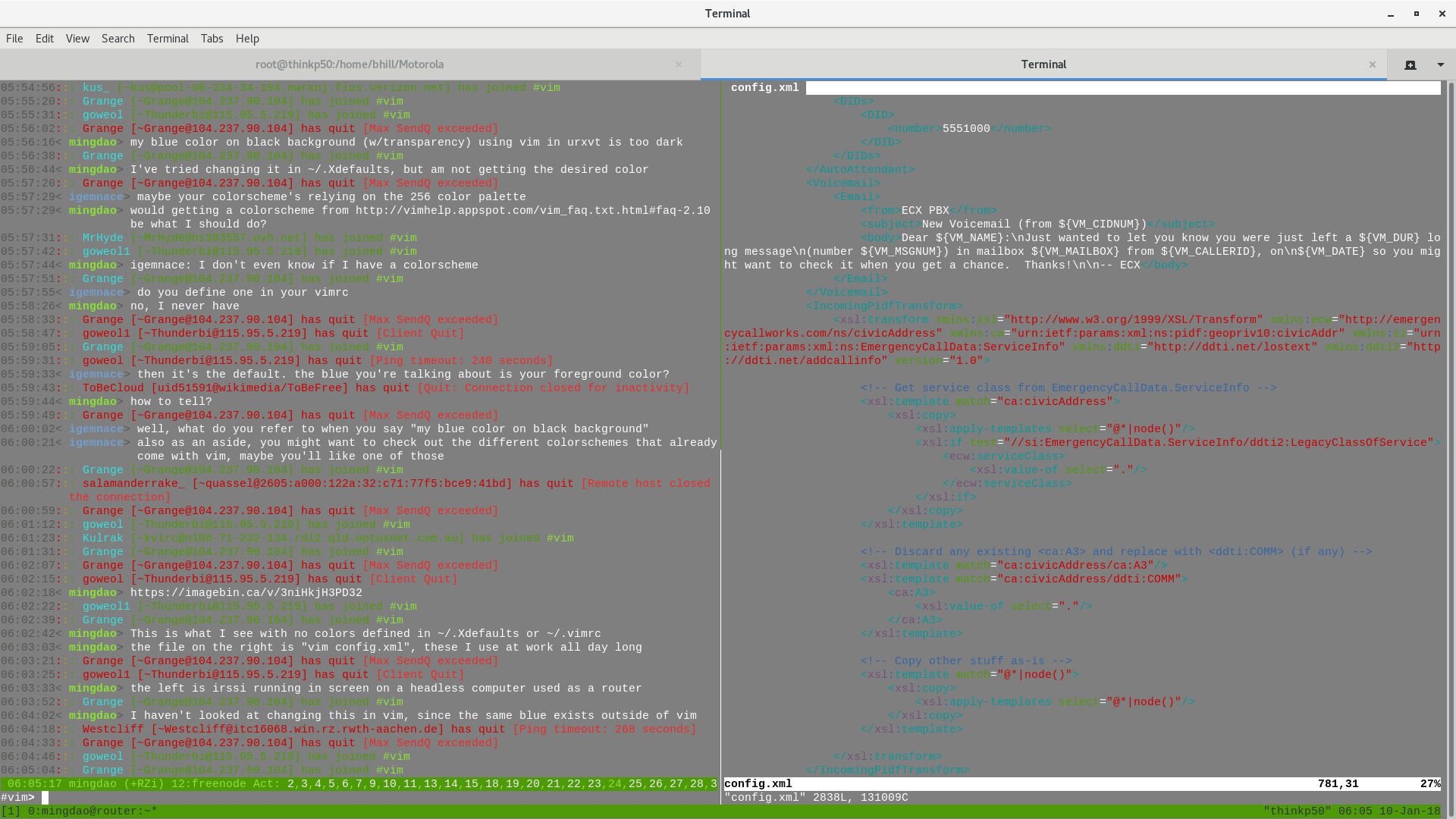
Task: Click the imagebin.ca URL in chat
Action: 246,593
